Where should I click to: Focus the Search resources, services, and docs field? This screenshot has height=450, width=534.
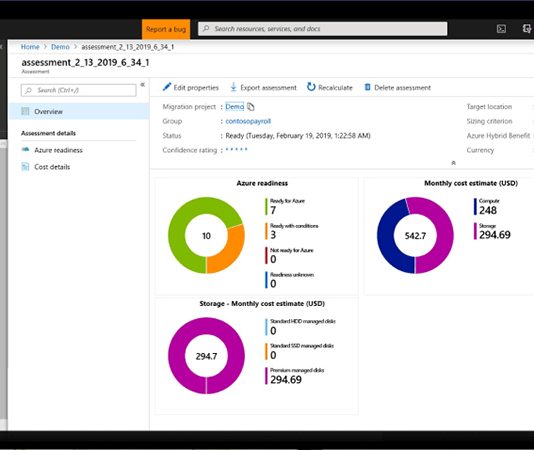coord(323,29)
